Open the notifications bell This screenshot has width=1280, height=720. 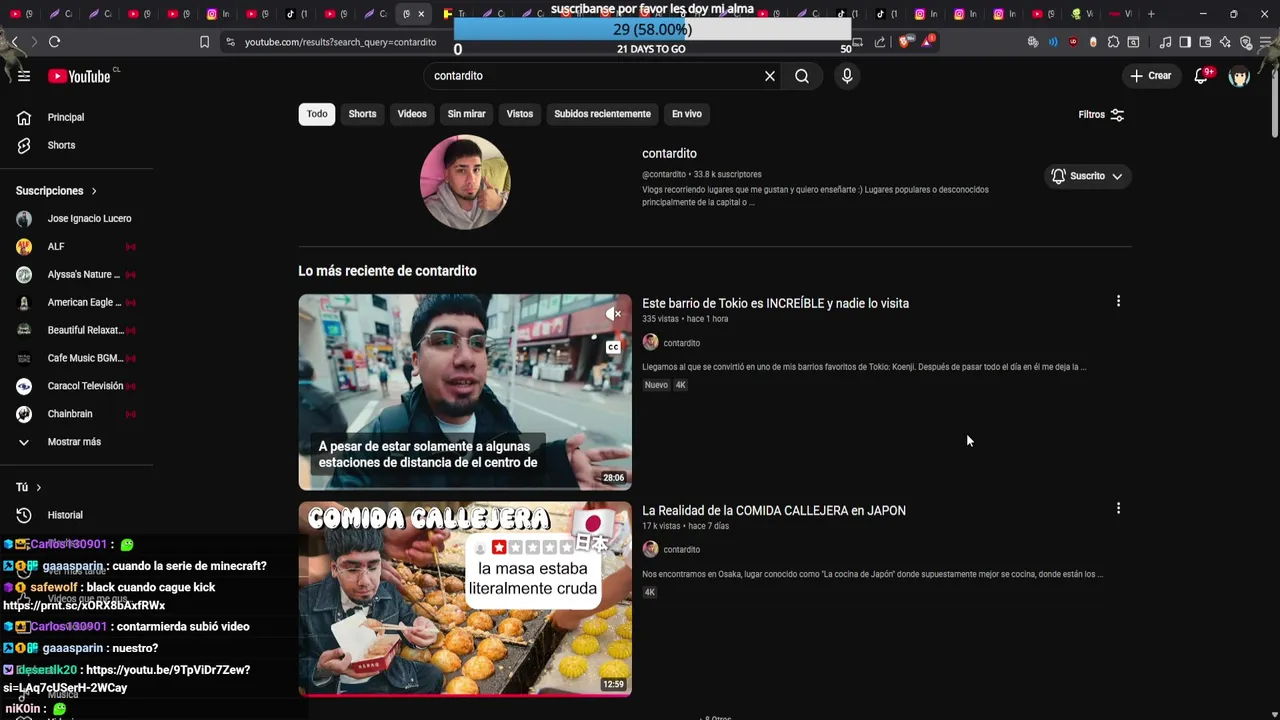pos(1201,76)
